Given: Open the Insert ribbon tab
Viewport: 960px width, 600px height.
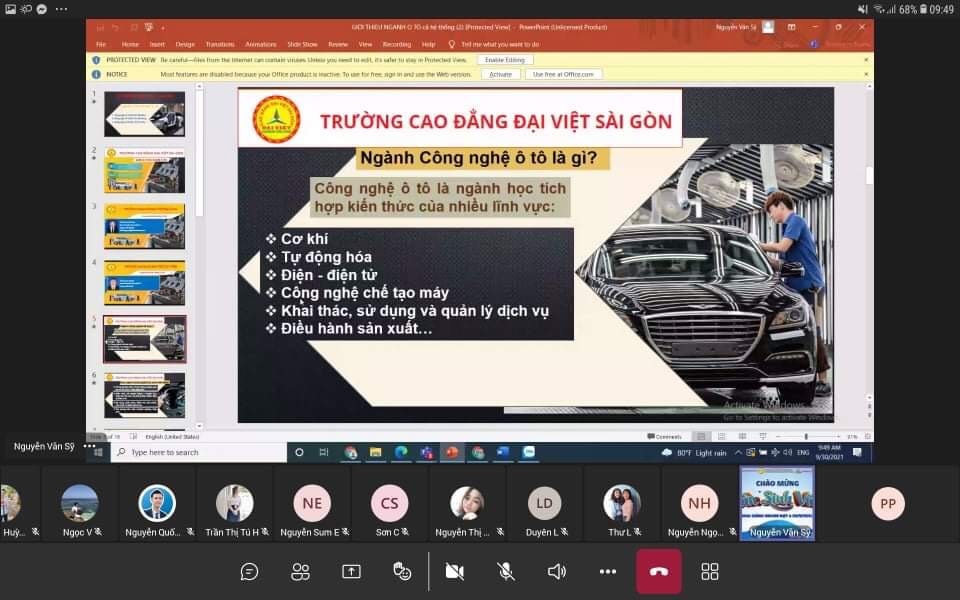Looking at the screenshot, I should (157, 44).
